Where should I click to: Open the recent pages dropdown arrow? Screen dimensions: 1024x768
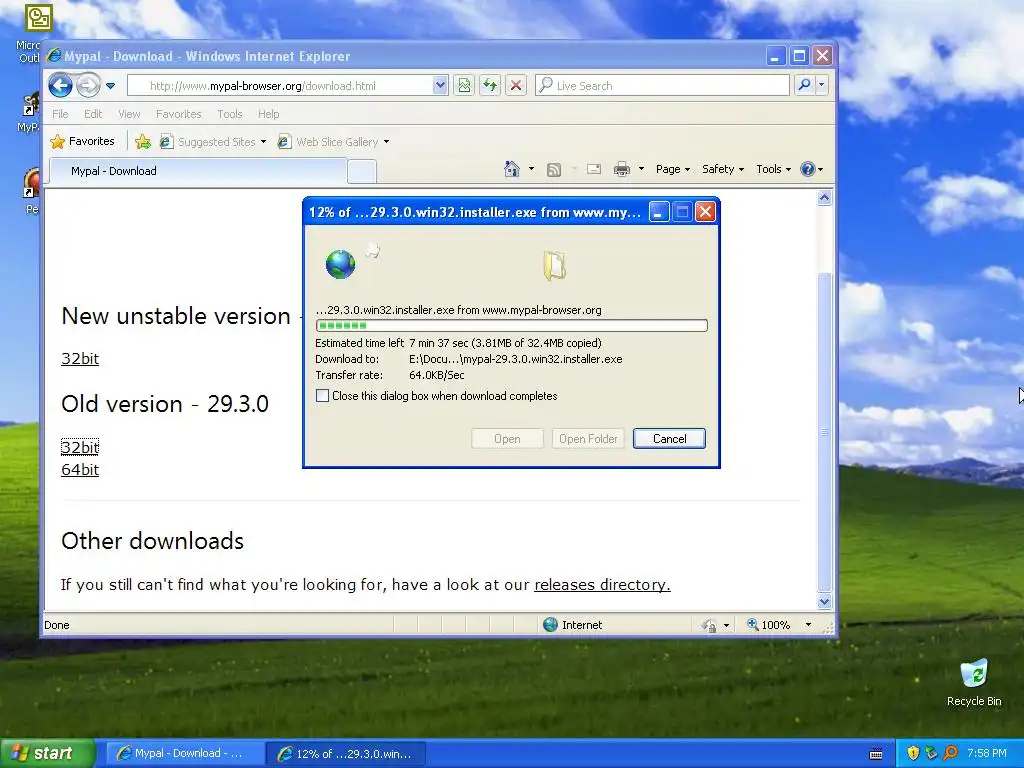coord(110,86)
